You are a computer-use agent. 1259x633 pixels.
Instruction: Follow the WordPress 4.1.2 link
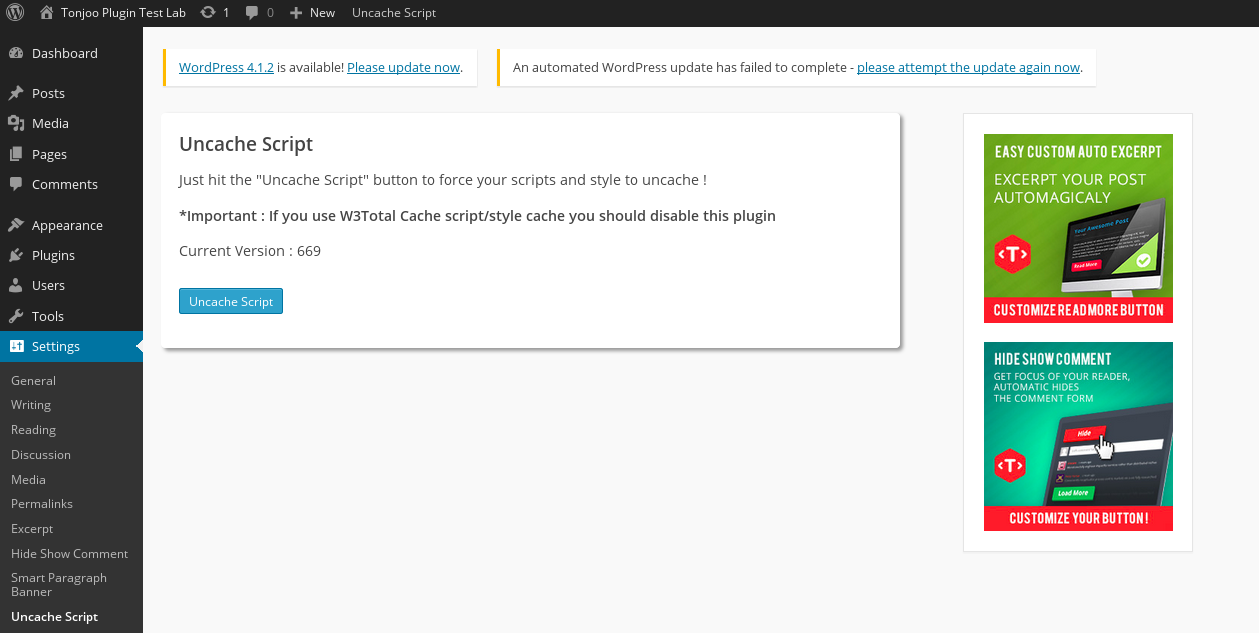point(226,67)
